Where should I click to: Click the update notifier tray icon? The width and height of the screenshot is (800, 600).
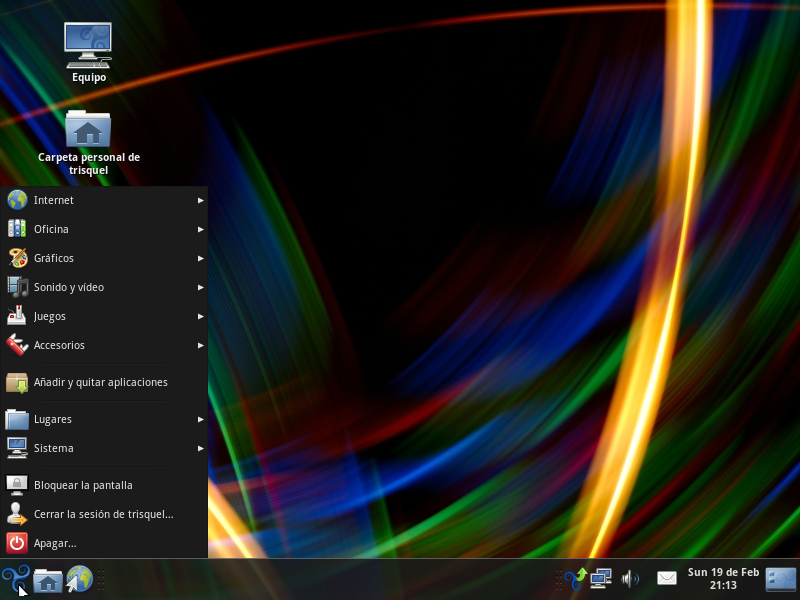point(576,578)
